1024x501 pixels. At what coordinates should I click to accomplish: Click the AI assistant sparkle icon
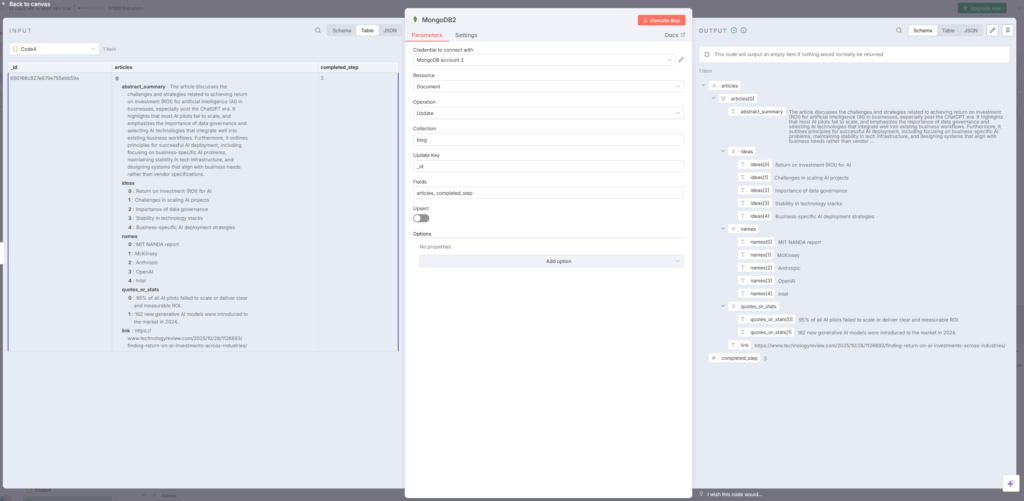(x=1008, y=484)
